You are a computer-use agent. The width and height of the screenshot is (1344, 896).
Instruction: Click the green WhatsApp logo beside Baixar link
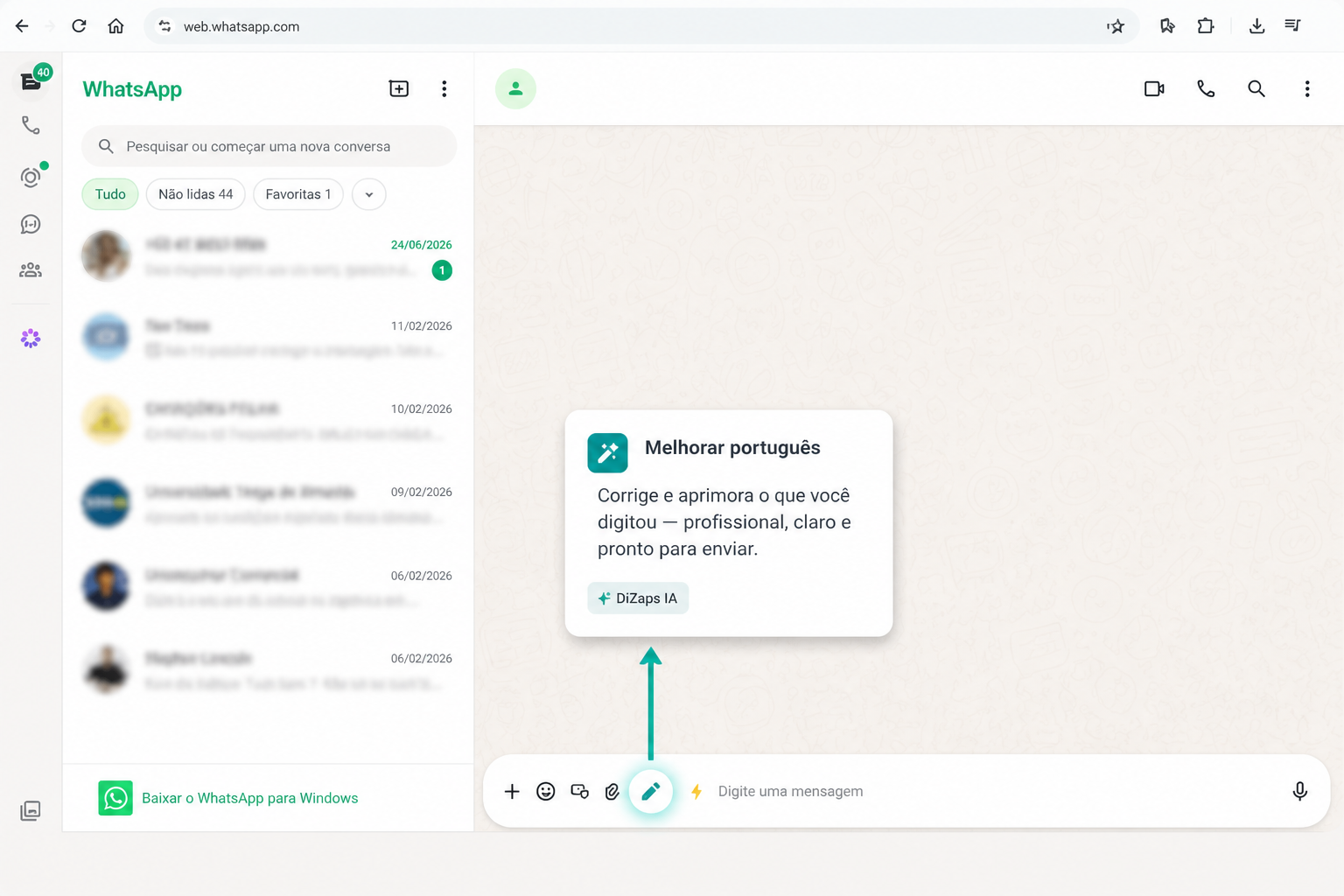click(115, 798)
